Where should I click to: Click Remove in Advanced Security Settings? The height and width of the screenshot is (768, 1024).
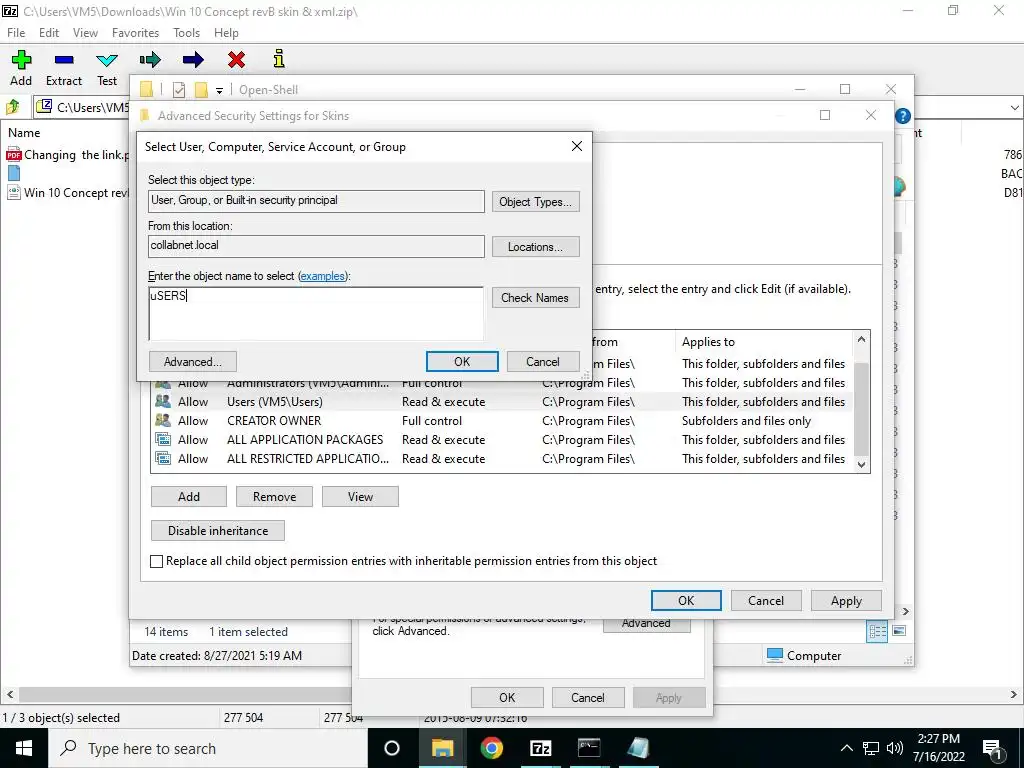(x=274, y=497)
